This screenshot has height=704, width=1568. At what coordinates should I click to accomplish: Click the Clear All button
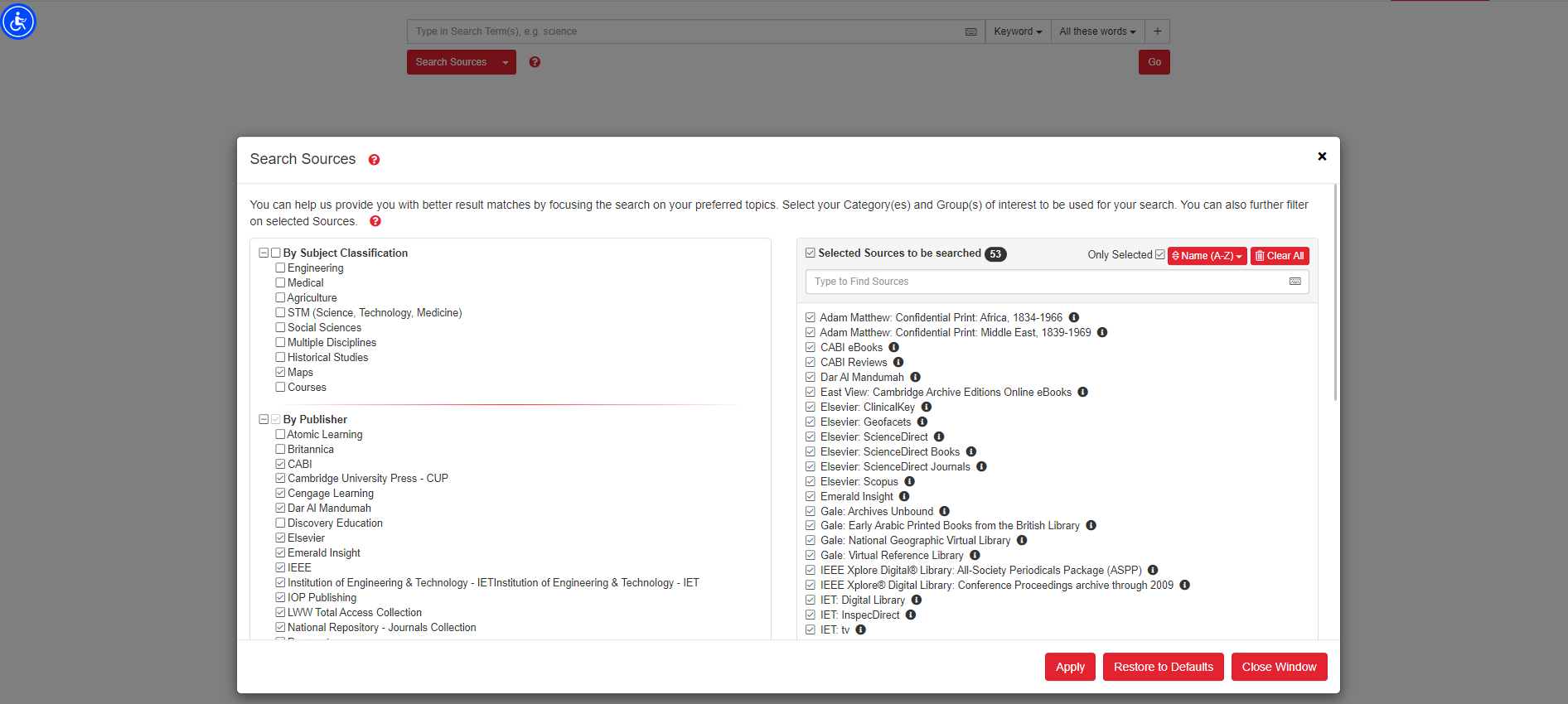tap(1280, 256)
